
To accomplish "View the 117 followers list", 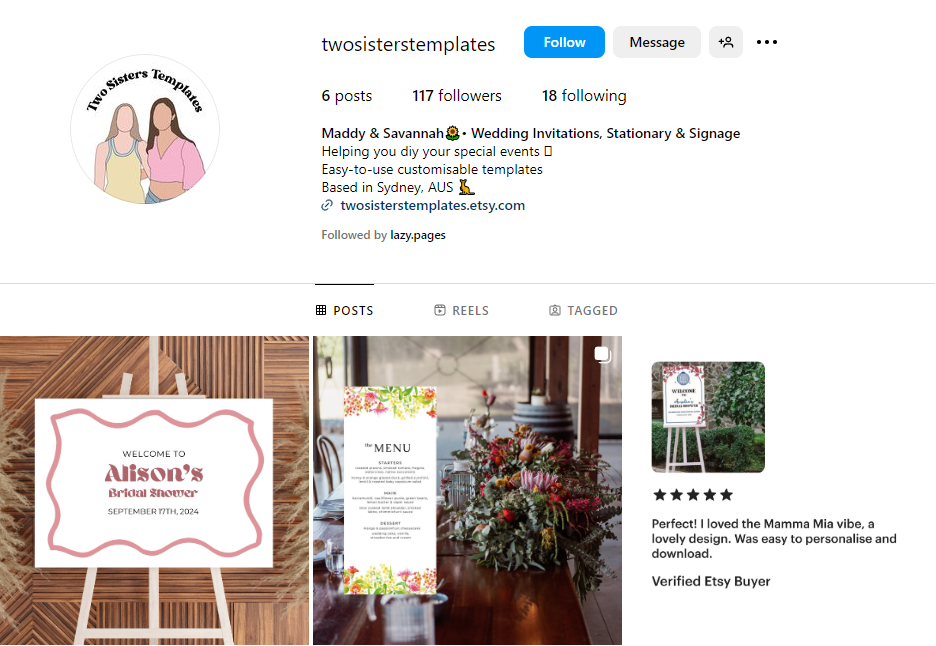I will [x=457, y=96].
